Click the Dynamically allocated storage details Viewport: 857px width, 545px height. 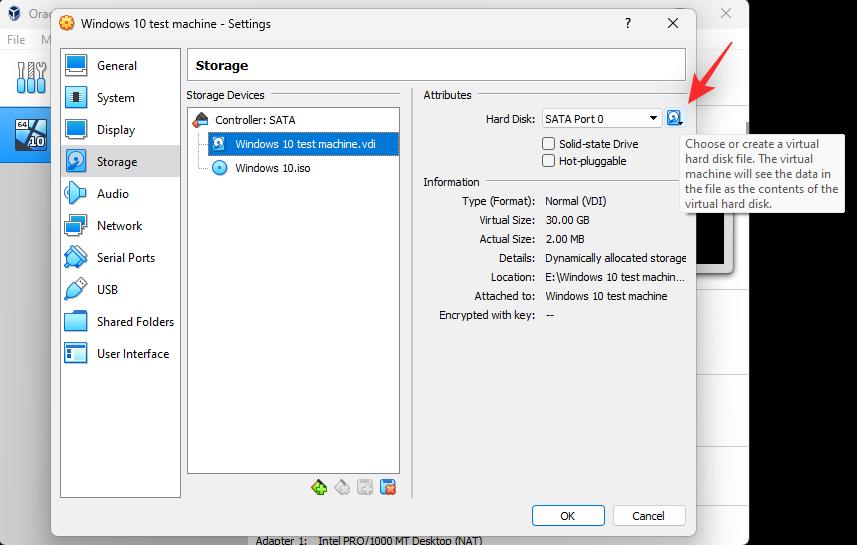point(615,258)
